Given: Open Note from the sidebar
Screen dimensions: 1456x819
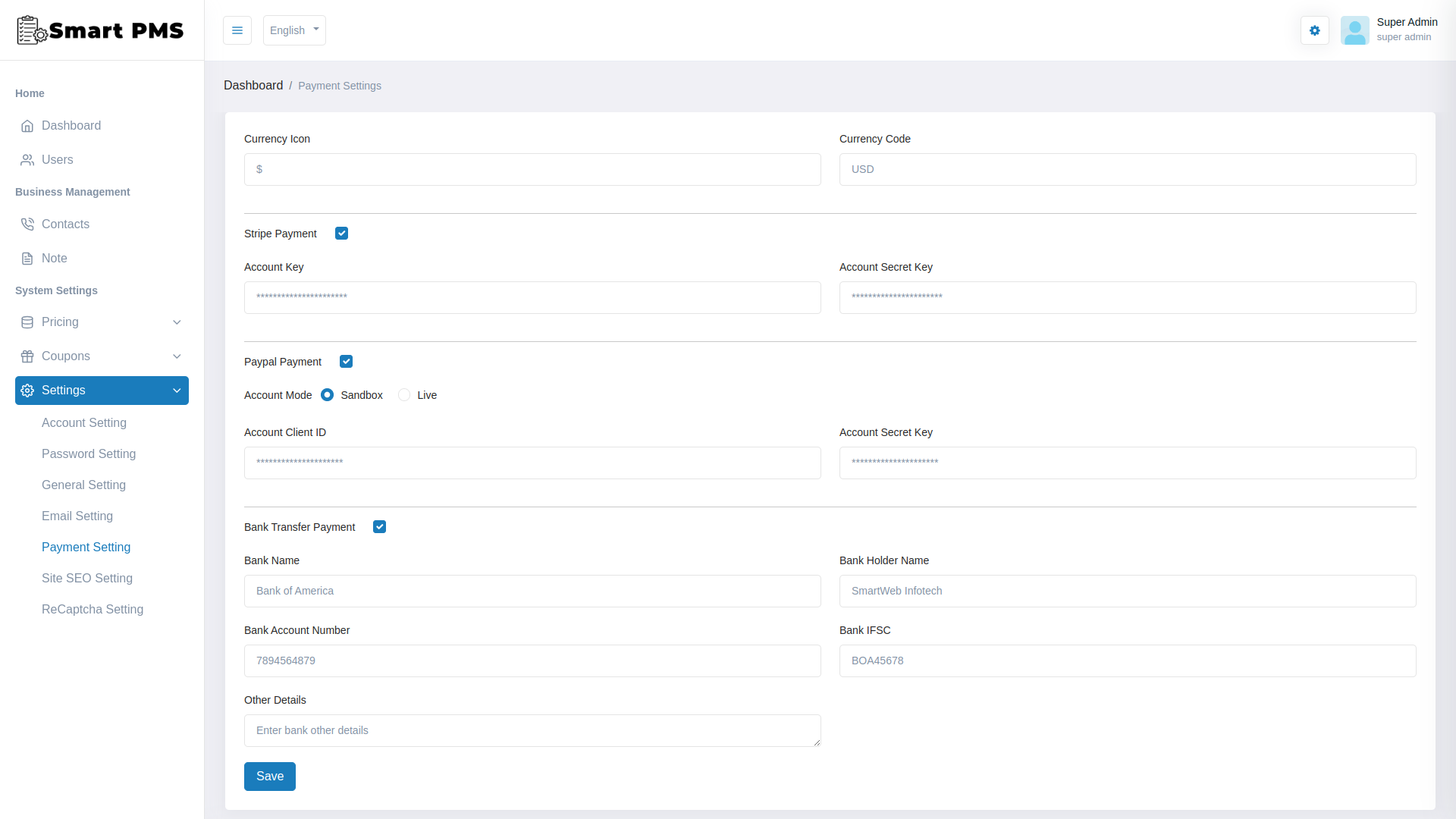Looking at the screenshot, I should [x=55, y=258].
